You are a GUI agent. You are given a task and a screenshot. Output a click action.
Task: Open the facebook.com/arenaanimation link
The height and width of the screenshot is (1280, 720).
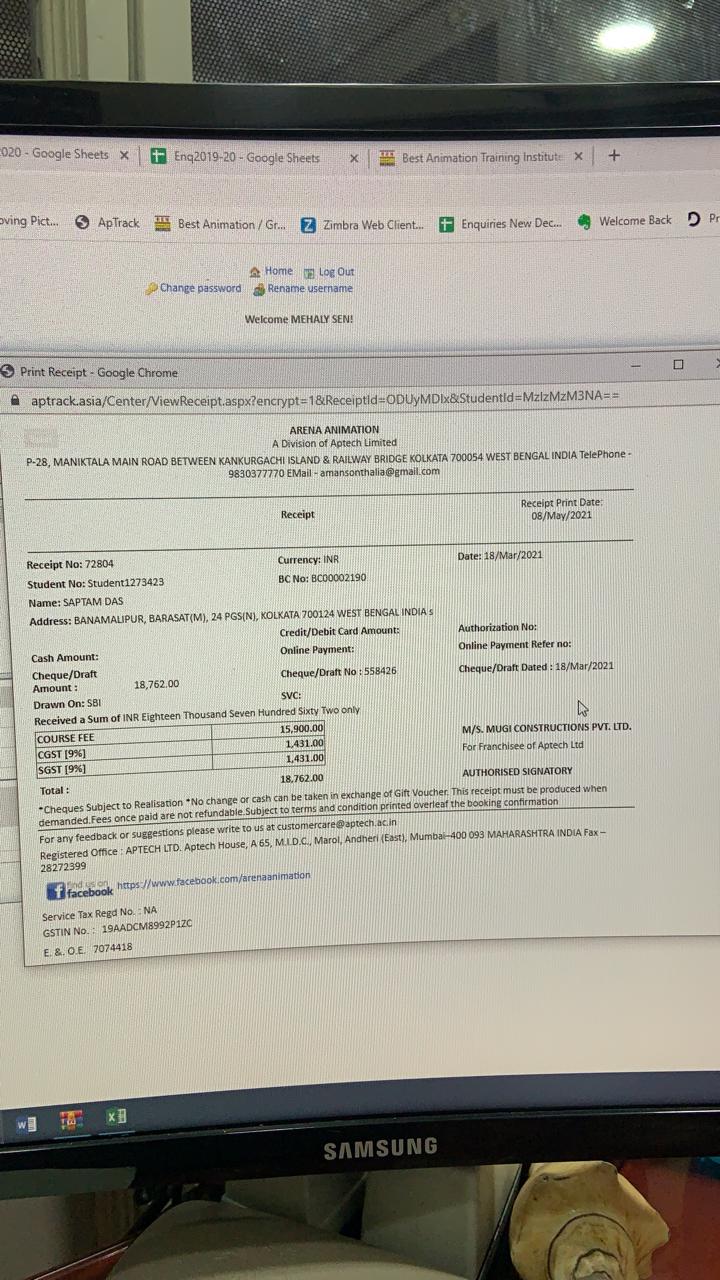click(x=213, y=881)
